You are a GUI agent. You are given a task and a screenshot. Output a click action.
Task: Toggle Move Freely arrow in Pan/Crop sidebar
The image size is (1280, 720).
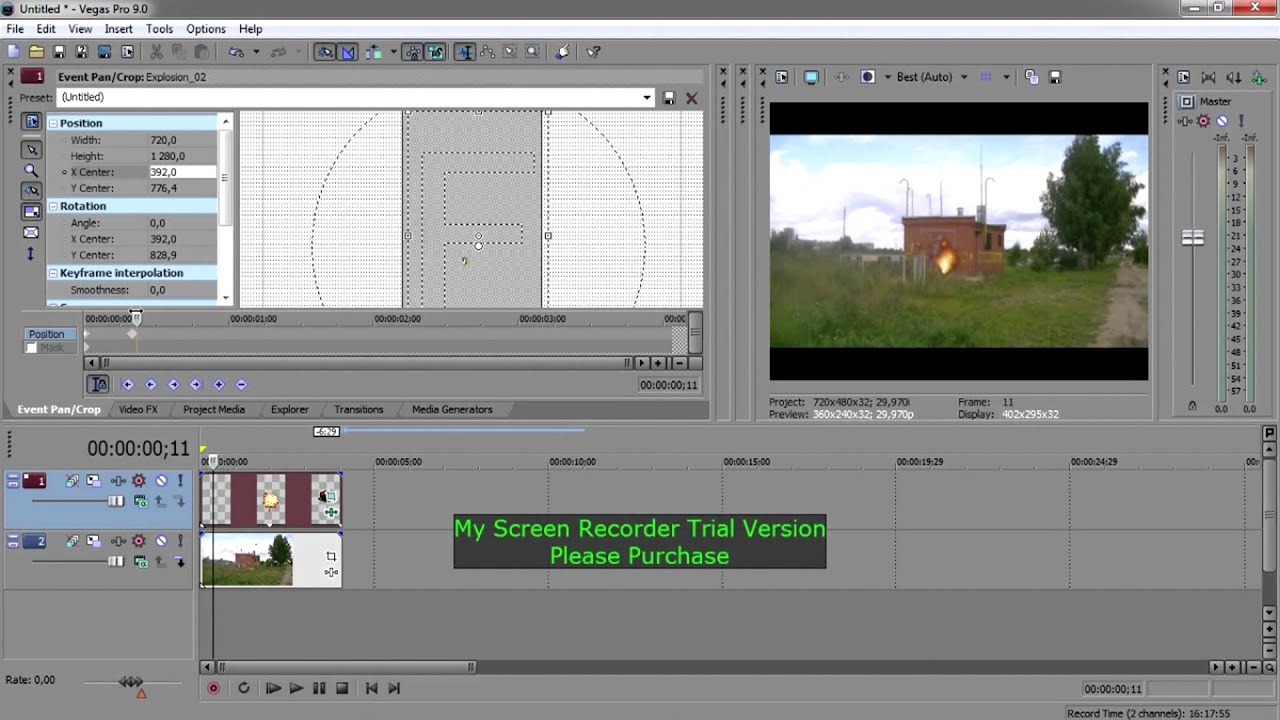31,255
